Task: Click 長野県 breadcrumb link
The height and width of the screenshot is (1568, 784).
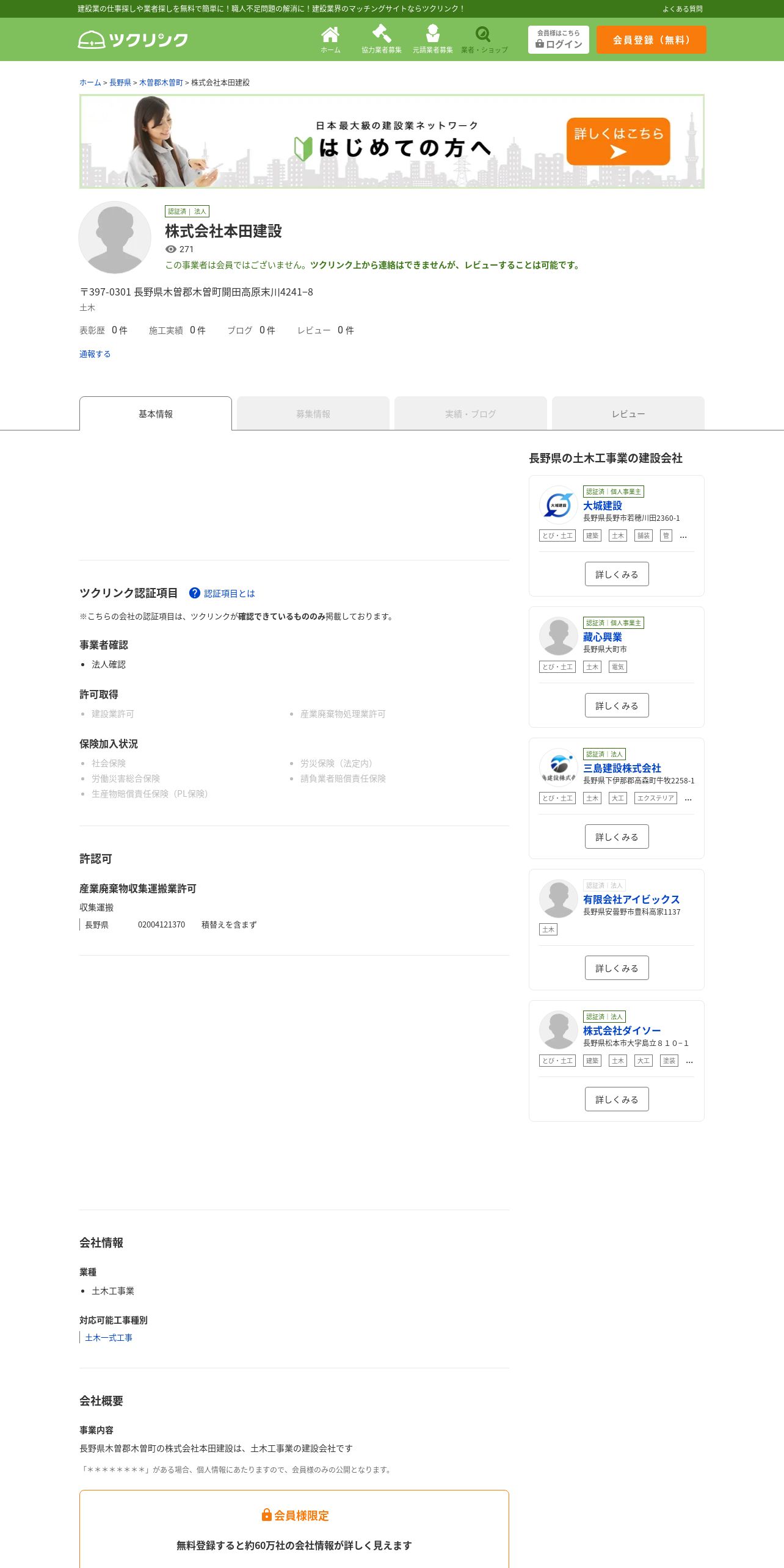Action: click(120, 82)
